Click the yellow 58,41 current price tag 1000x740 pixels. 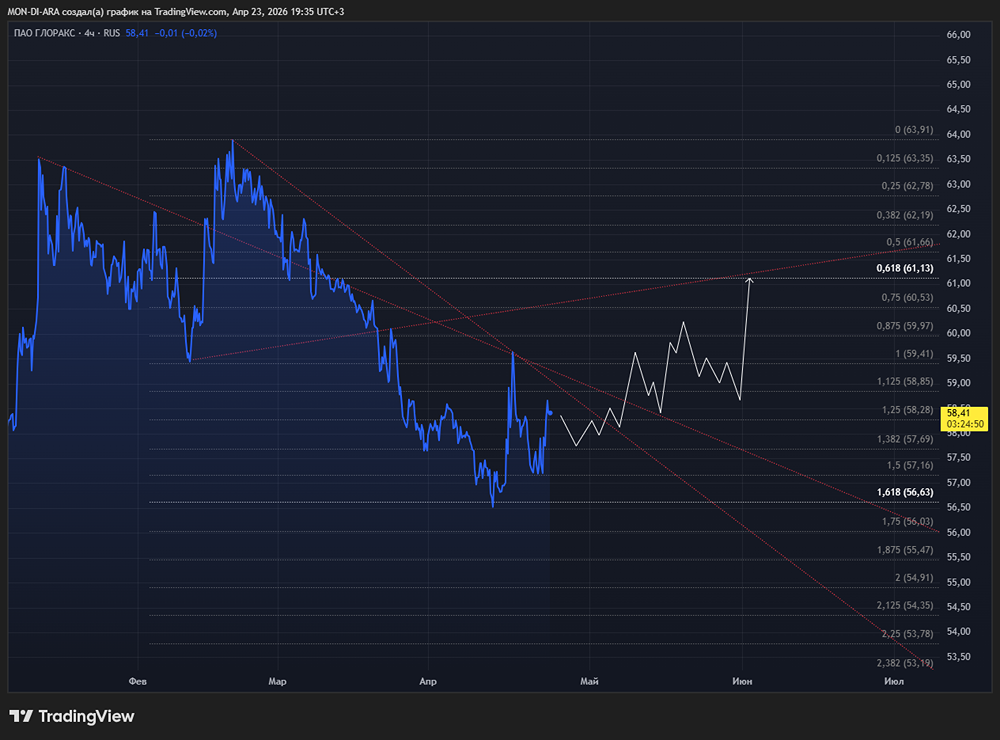click(964, 418)
